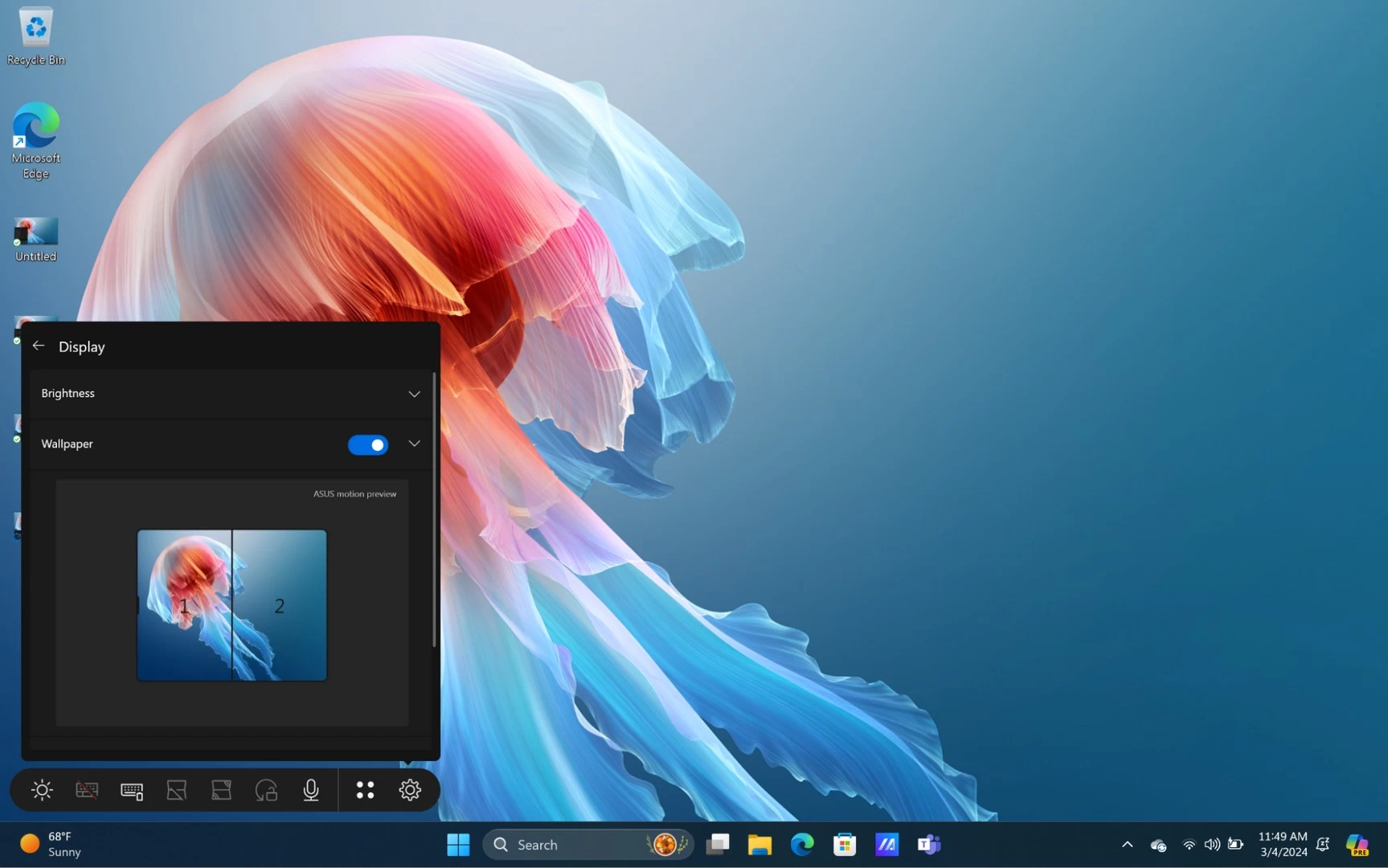Click the settings gear icon in the toolbar
Screen dimensions: 1388x868
click(x=410, y=790)
